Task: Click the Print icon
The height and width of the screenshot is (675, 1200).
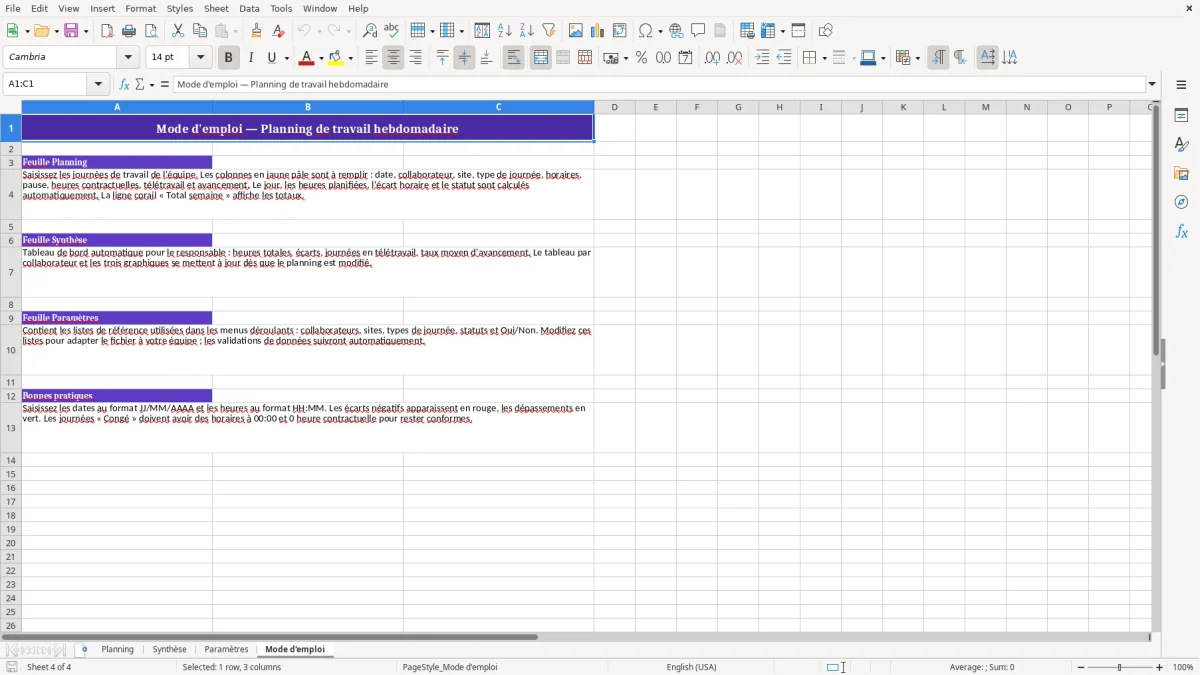Action: pyautogui.click(x=129, y=31)
